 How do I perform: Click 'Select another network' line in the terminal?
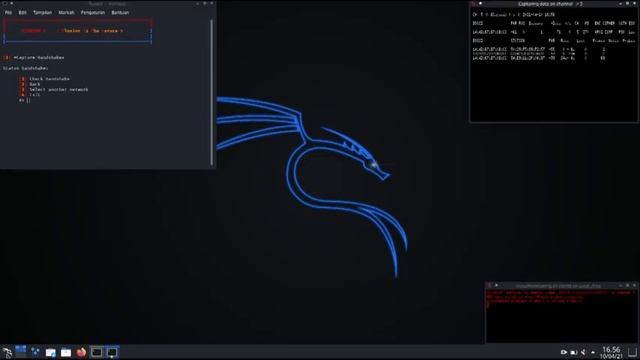(58, 89)
